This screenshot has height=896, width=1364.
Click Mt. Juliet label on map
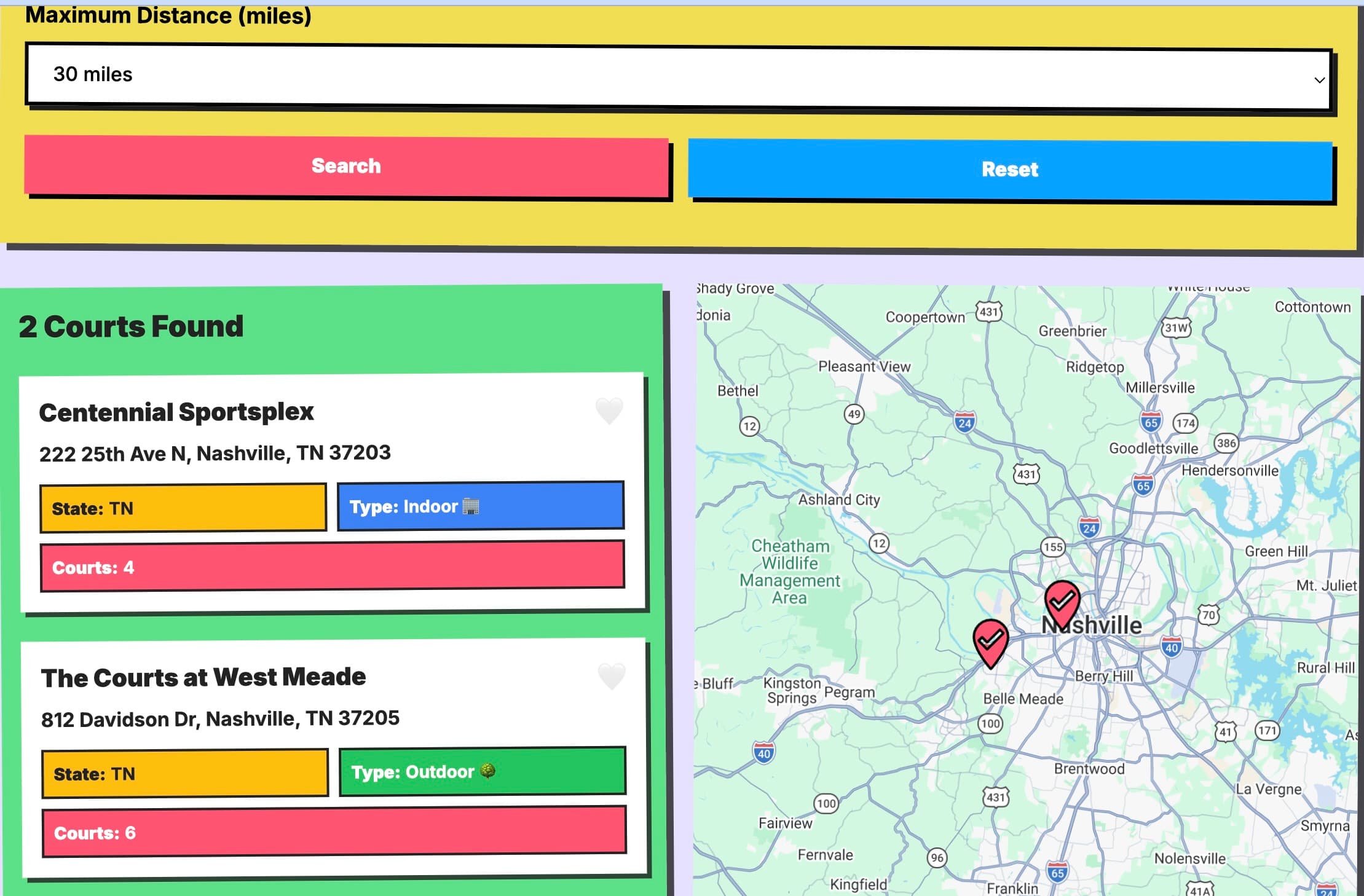pos(1326,586)
